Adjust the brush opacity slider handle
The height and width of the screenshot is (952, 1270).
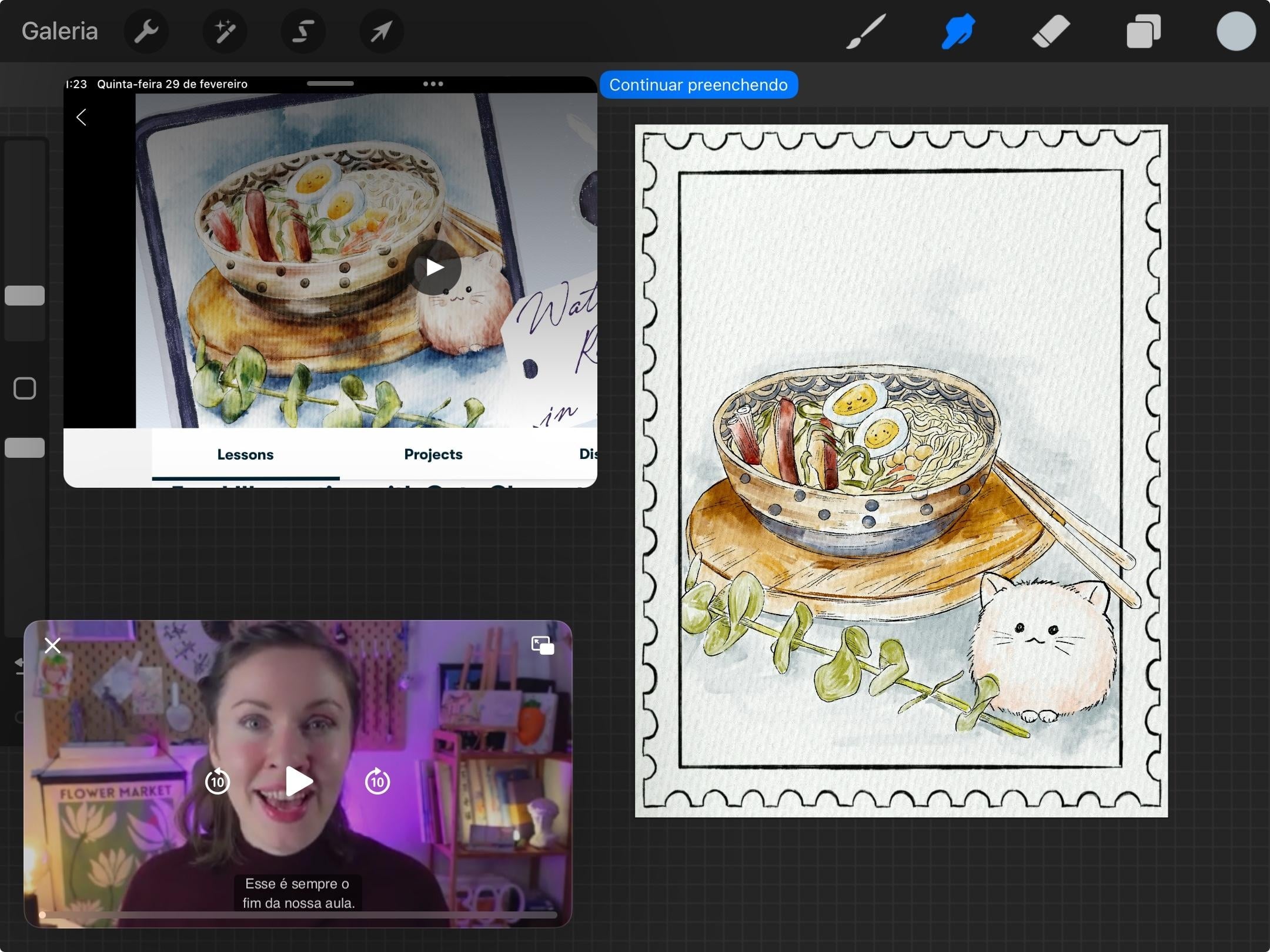click(x=25, y=448)
